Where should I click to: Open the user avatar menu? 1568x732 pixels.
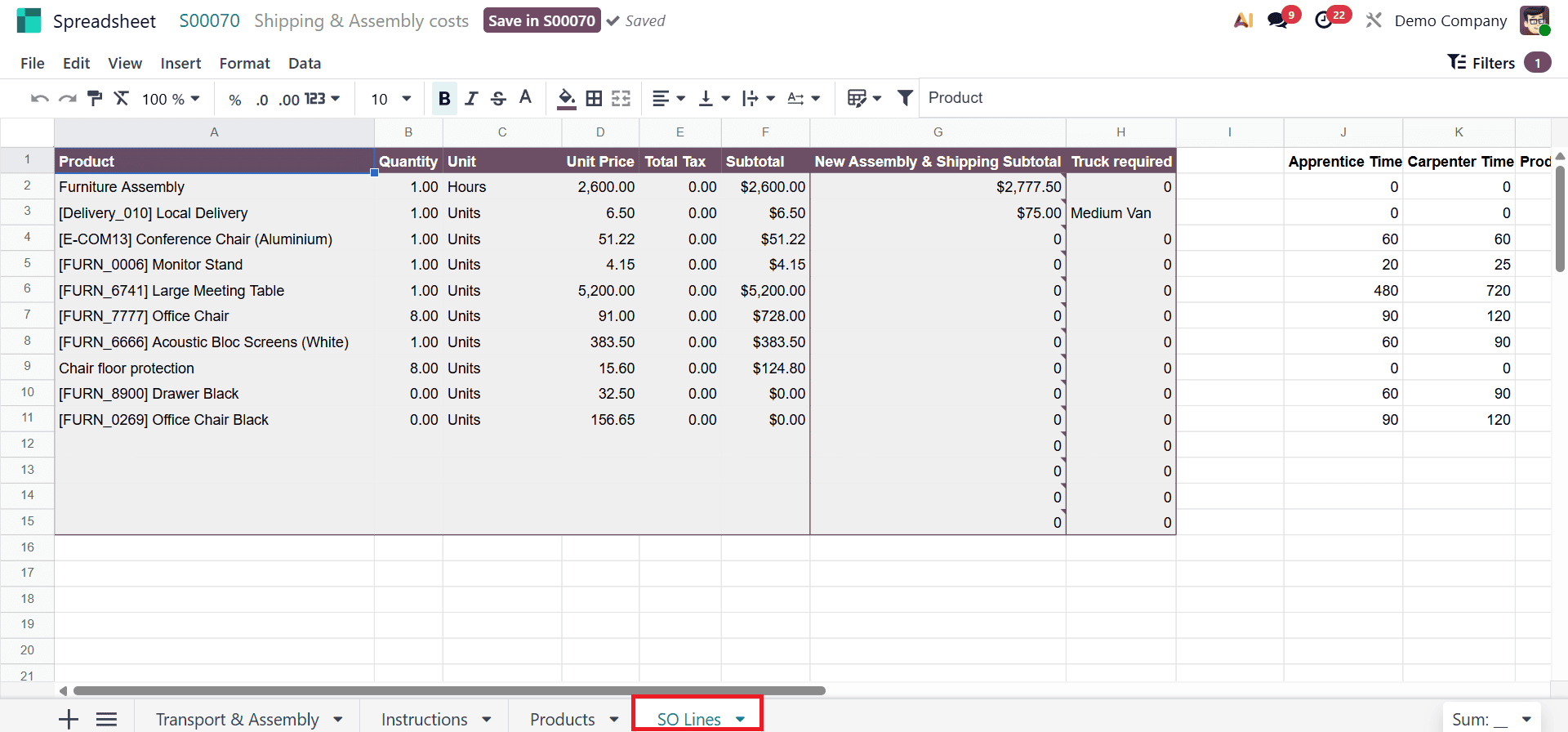1535,20
